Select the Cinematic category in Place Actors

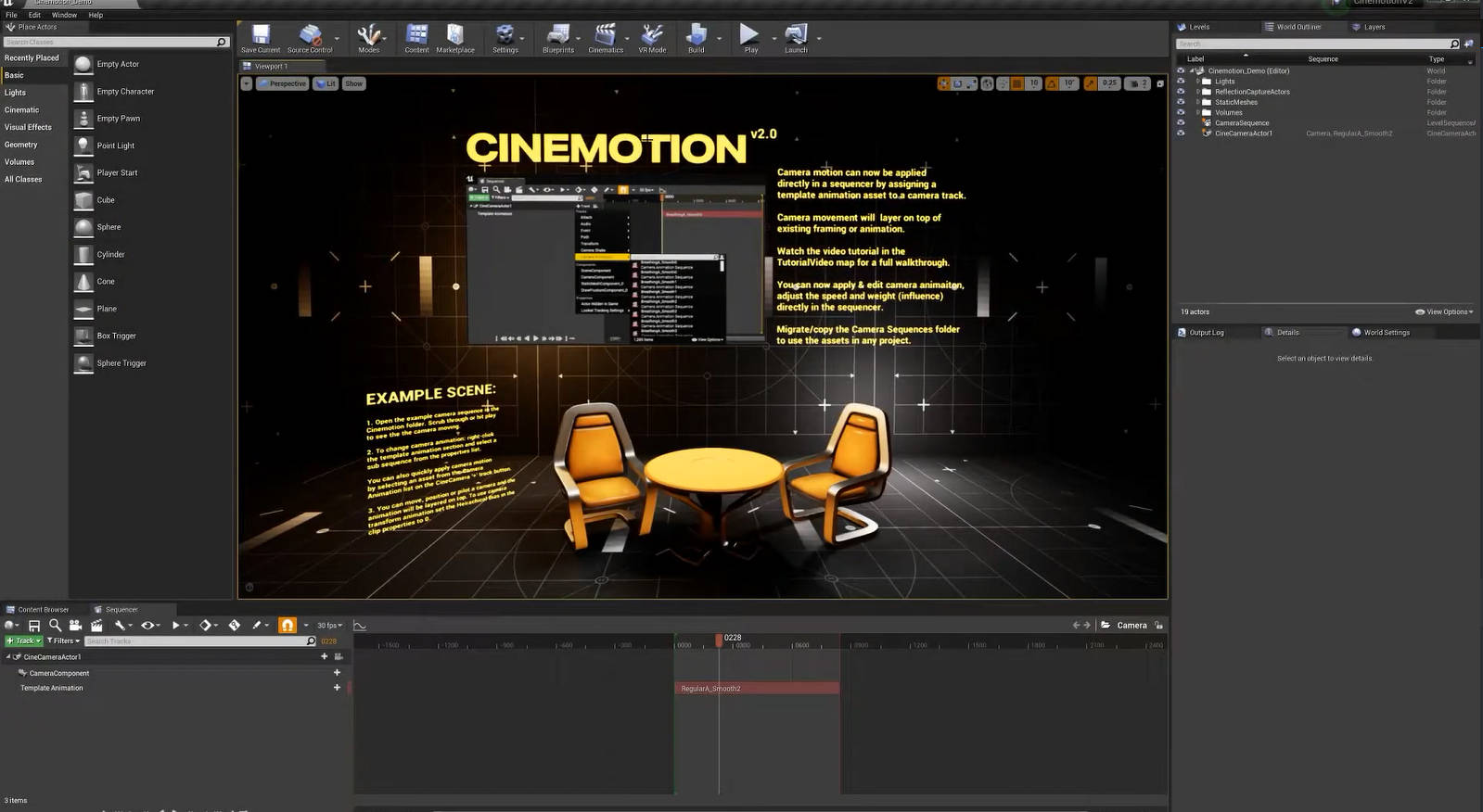click(22, 109)
